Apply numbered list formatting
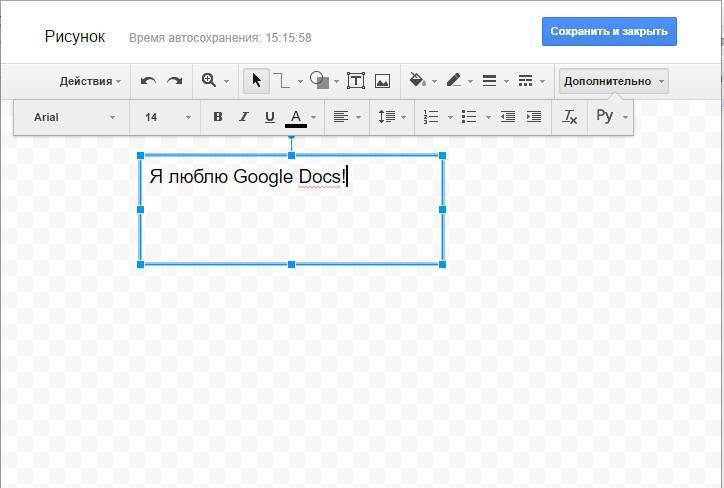724x488 pixels. (431, 117)
